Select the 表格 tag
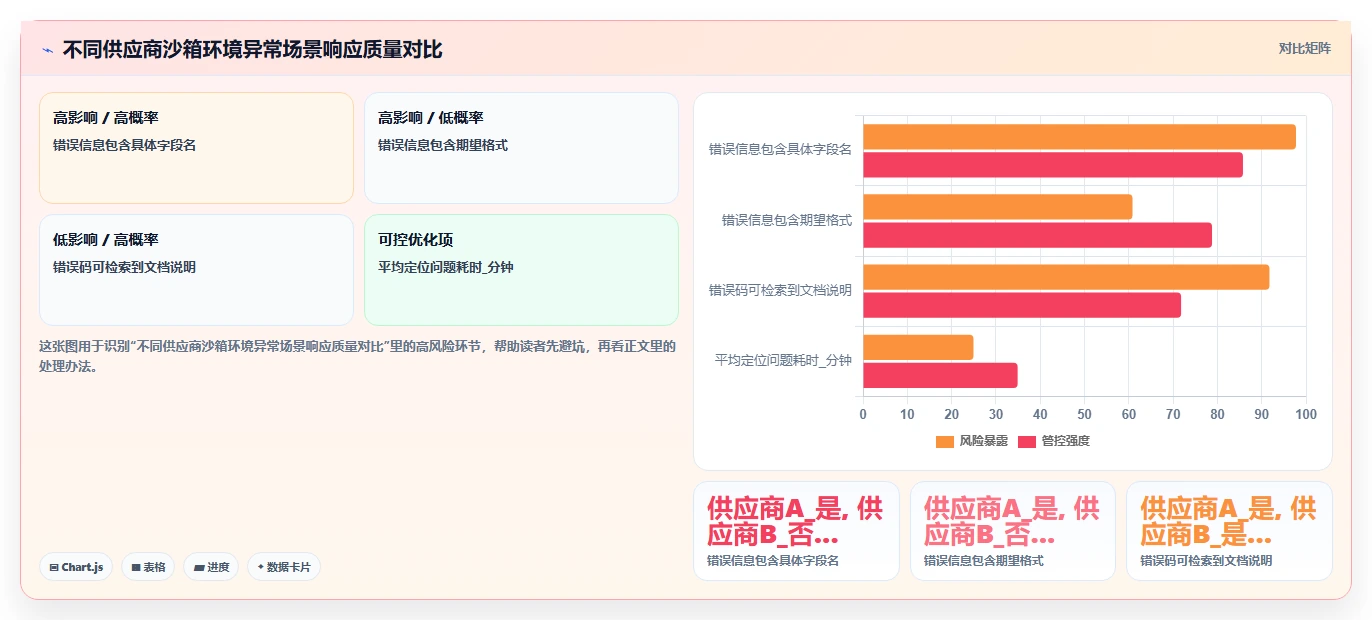 pos(148,567)
